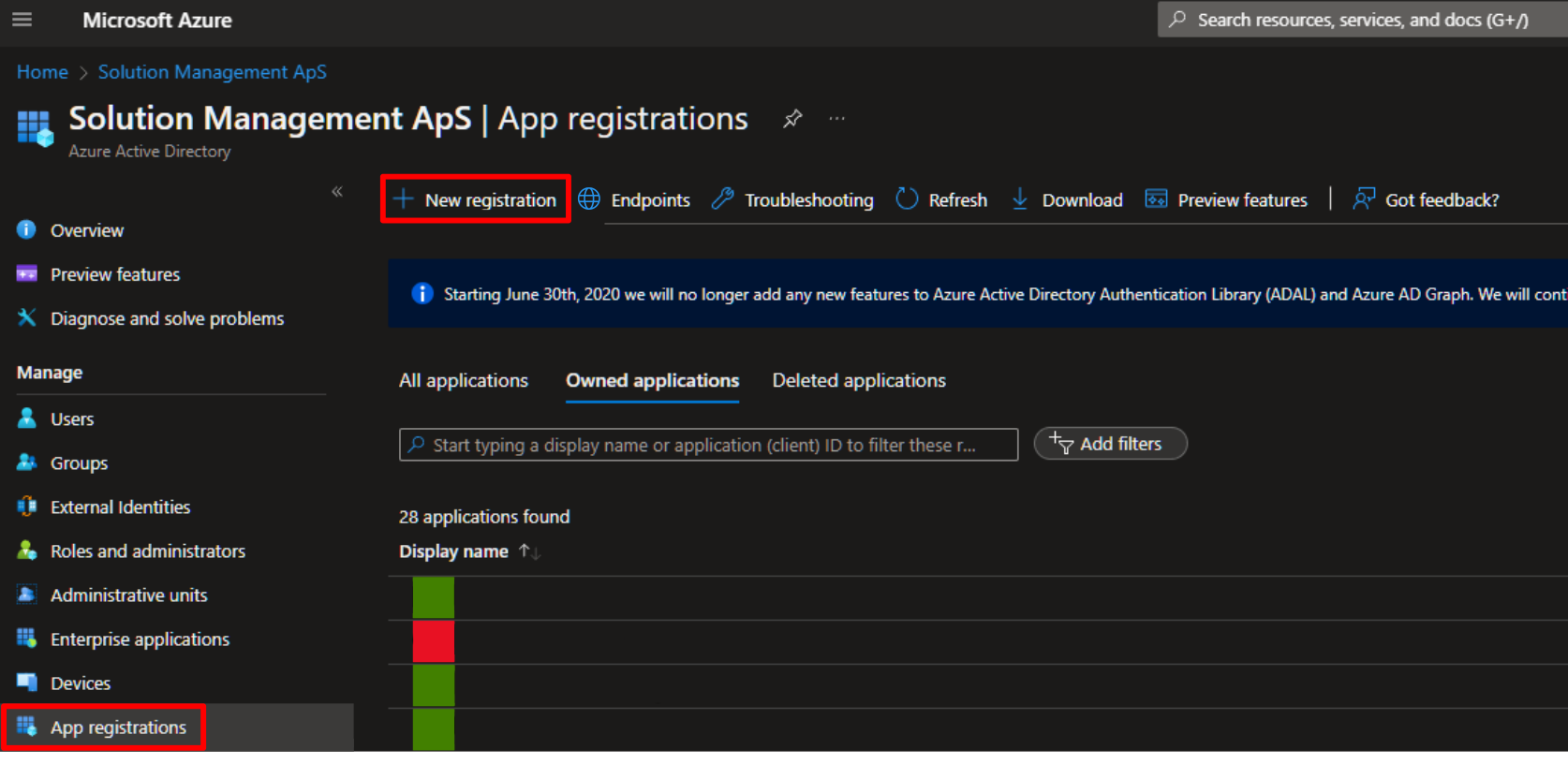Screen dimensions: 1568x764
Task: Open the hamburger portal menu
Action: pos(22,20)
